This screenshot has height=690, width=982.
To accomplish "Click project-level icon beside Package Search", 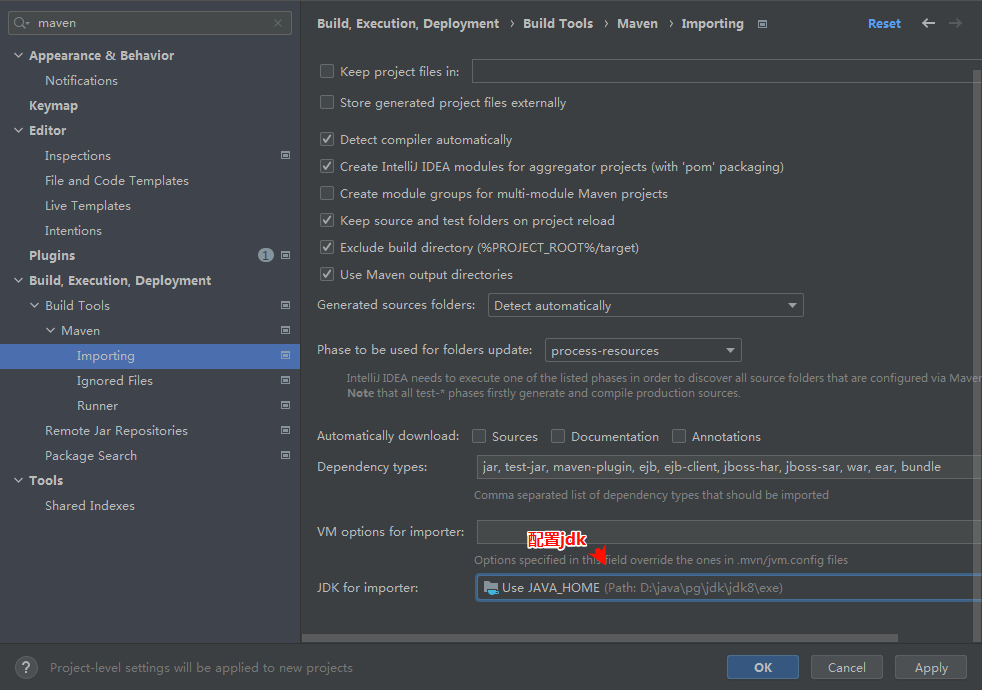I will coord(286,456).
